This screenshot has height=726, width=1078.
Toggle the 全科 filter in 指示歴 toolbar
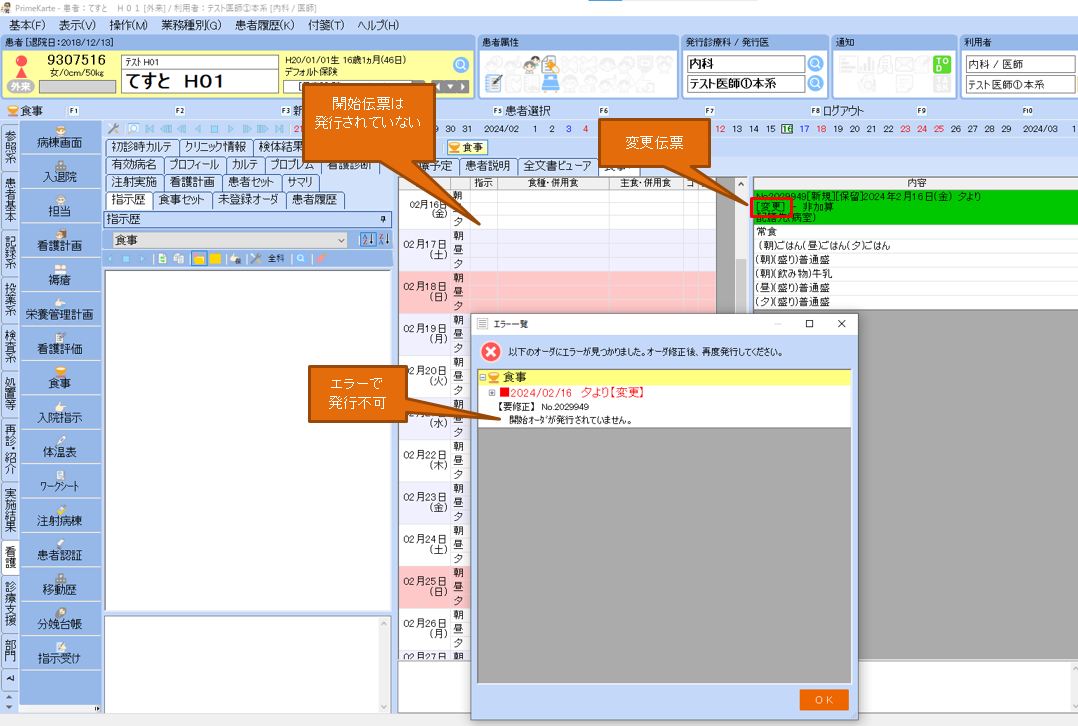[x=276, y=258]
